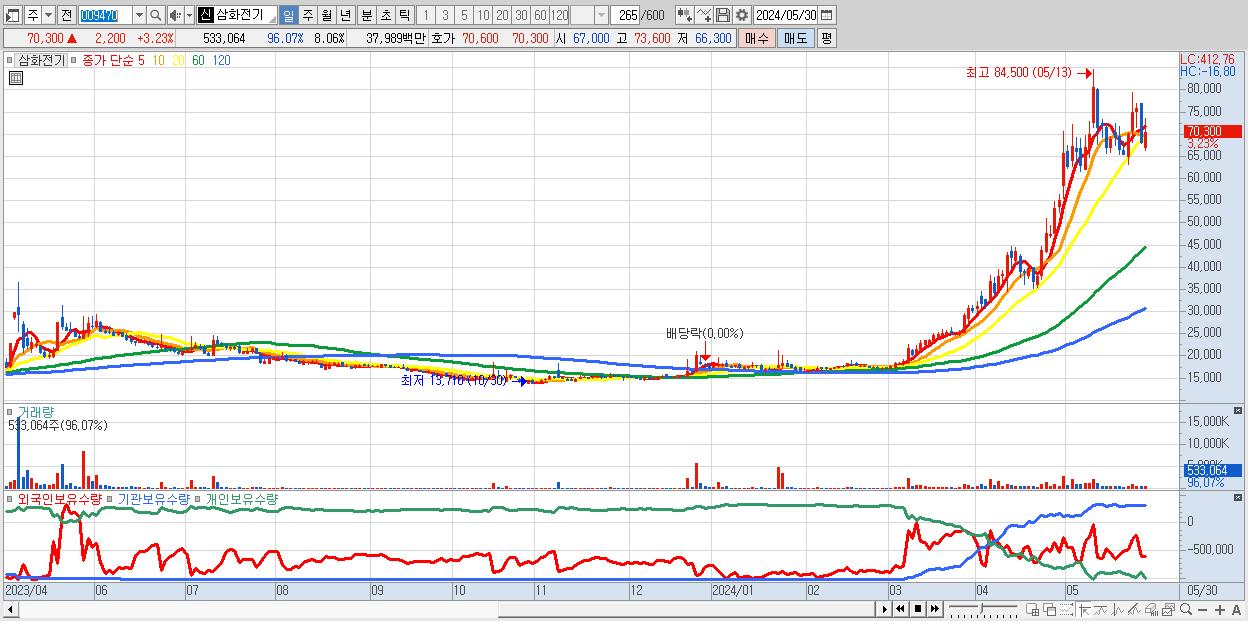Click moving average 120 blue legend
The height and width of the screenshot is (621, 1248).
click(221, 60)
